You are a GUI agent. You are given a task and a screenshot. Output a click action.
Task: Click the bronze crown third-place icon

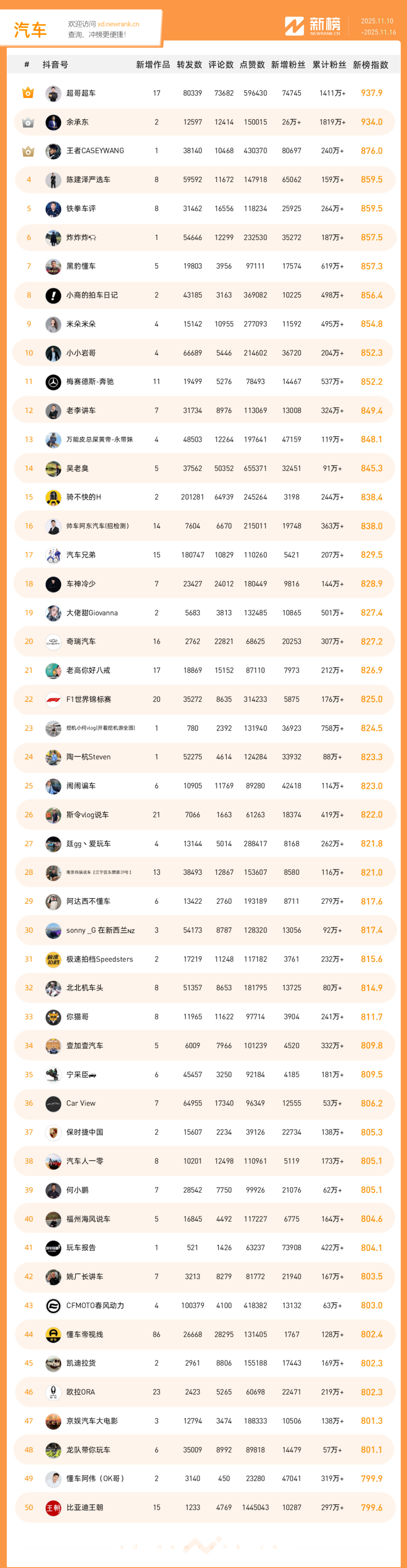(28, 151)
